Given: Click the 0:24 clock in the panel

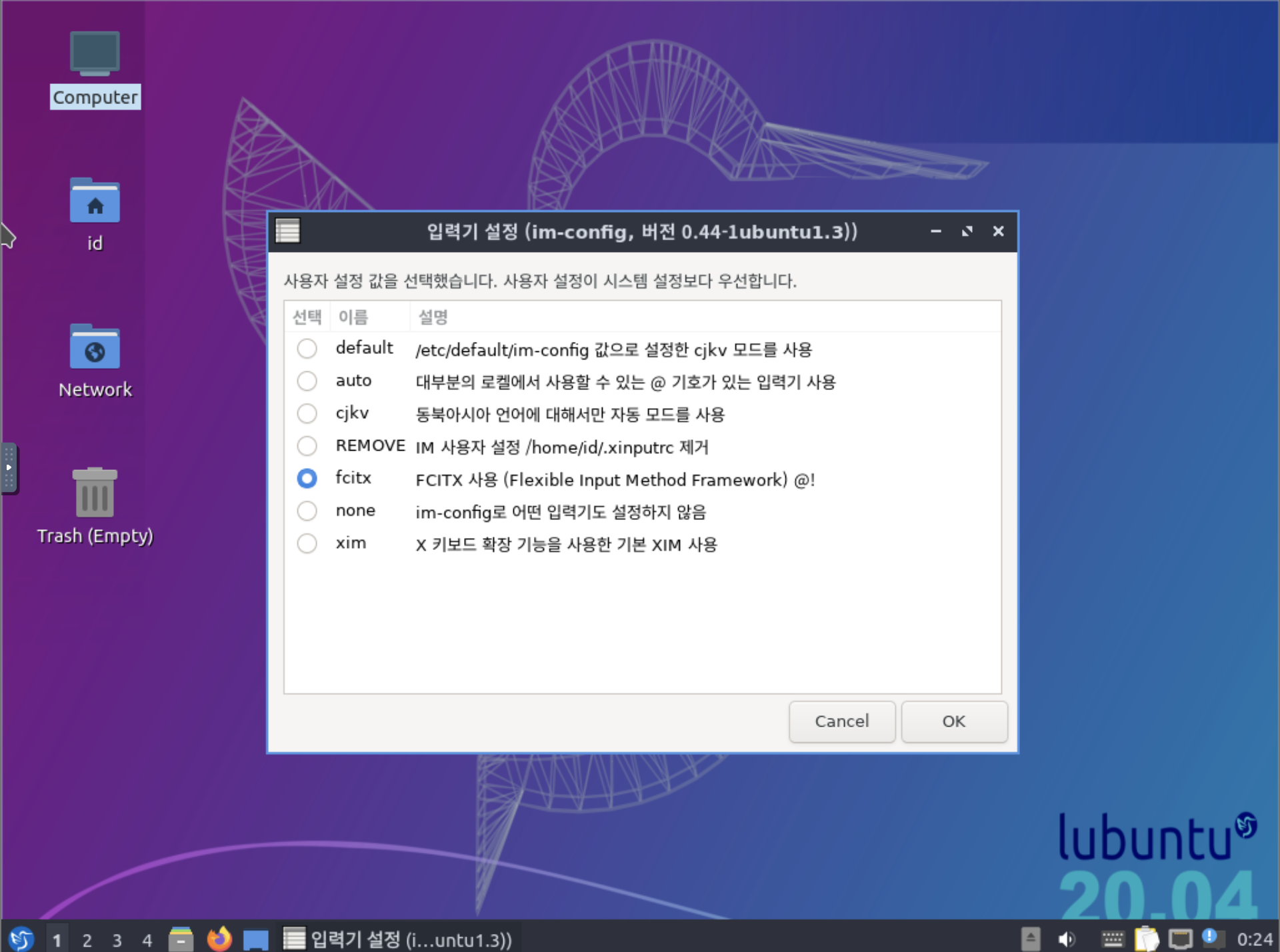Looking at the screenshot, I should coord(1255,939).
